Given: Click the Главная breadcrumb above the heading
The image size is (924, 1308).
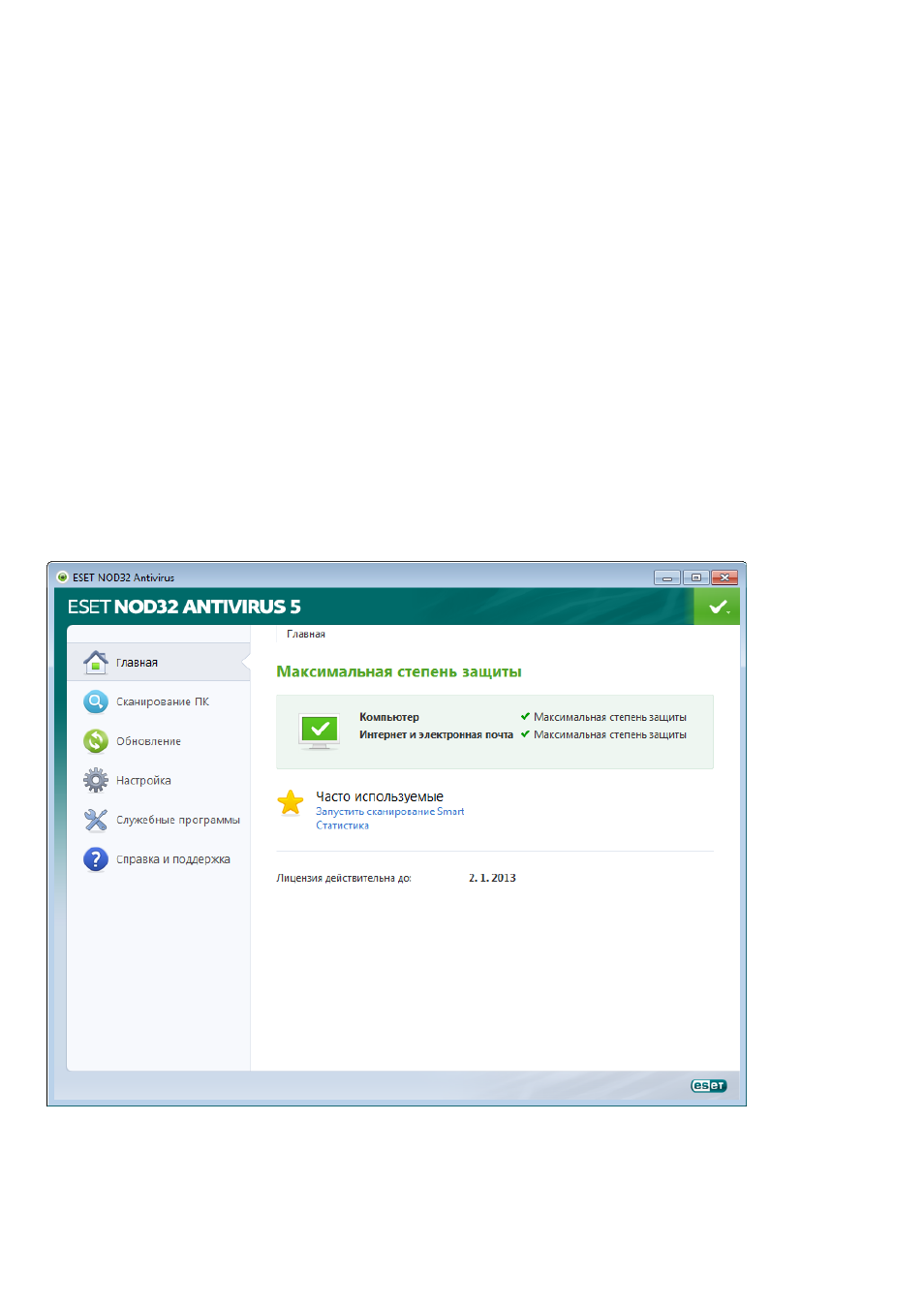Looking at the screenshot, I should (x=306, y=634).
